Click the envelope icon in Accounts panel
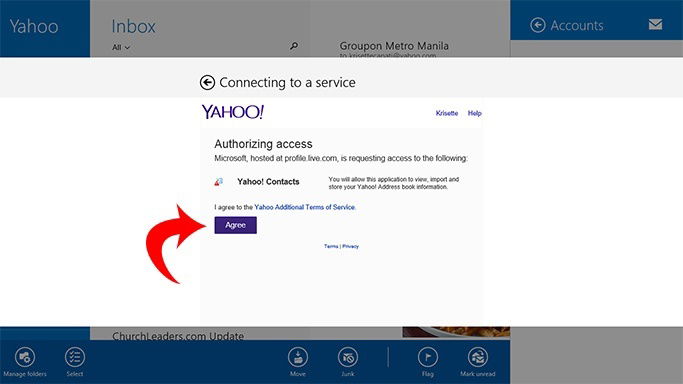This screenshot has width=683, height=384. [655, 24]
